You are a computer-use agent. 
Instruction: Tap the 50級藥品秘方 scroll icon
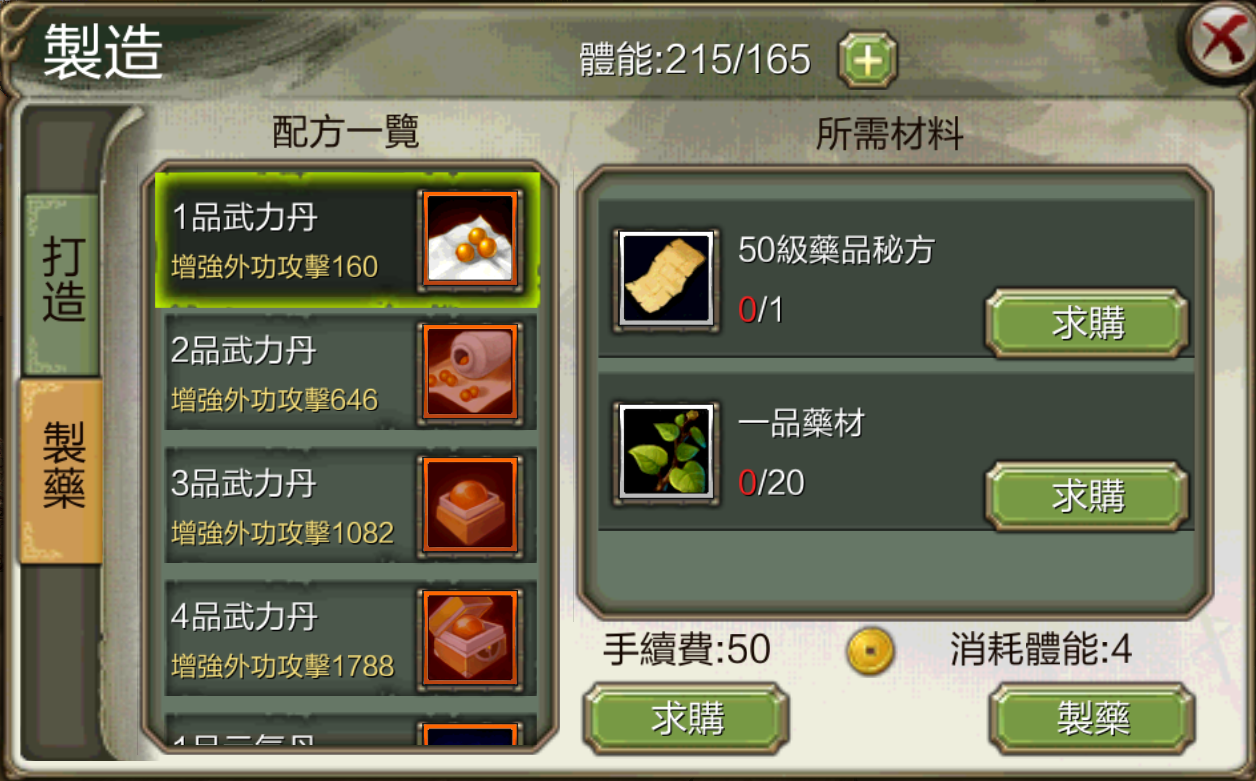click(666, 281)
